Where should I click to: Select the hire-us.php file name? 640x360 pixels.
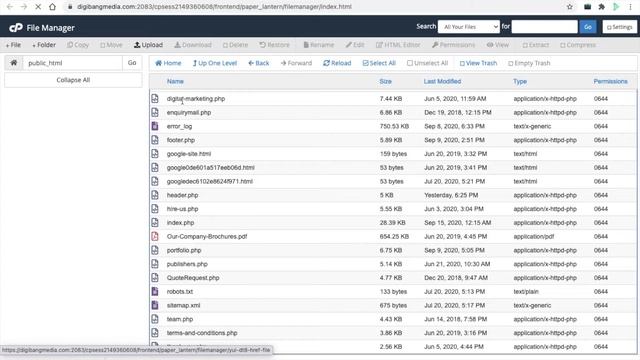182,209
